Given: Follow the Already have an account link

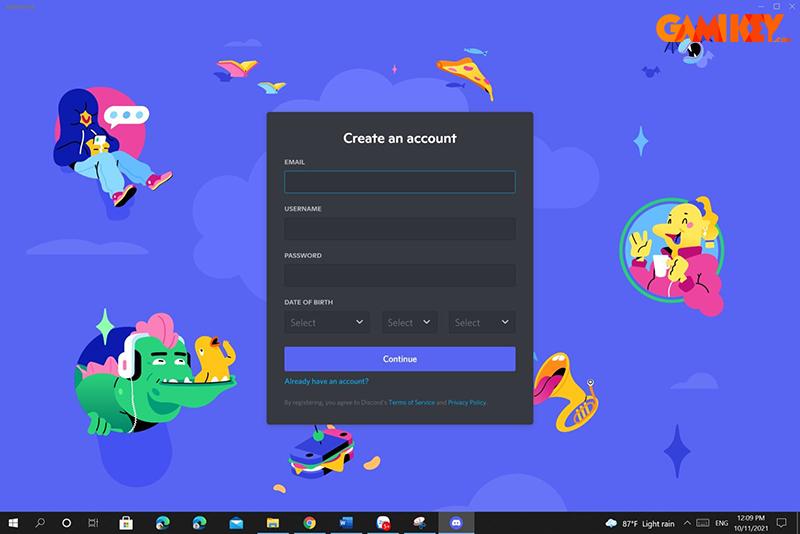Looking at the screenshot, I should tap(326, 381).
